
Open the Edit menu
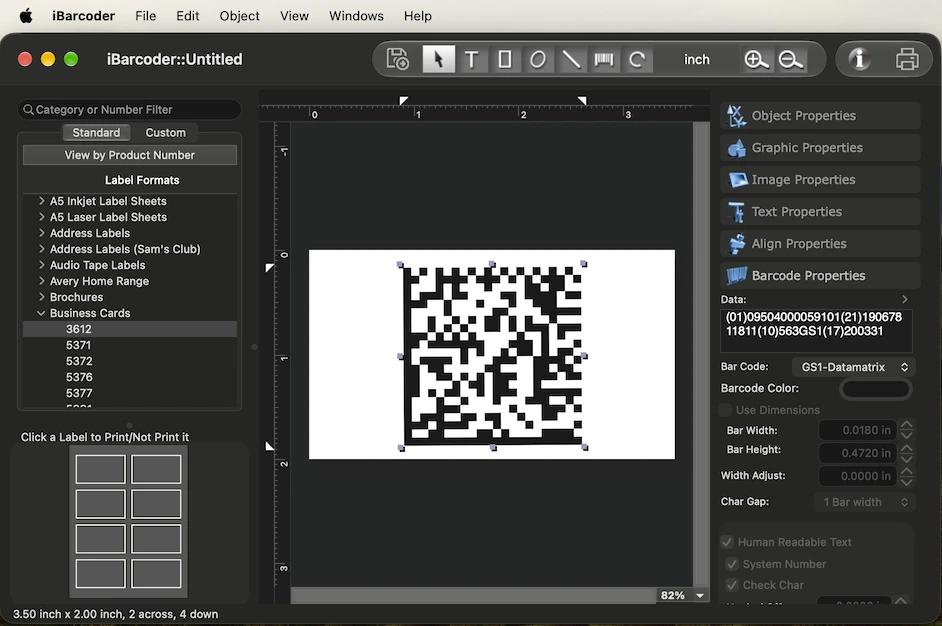[187, 16]
